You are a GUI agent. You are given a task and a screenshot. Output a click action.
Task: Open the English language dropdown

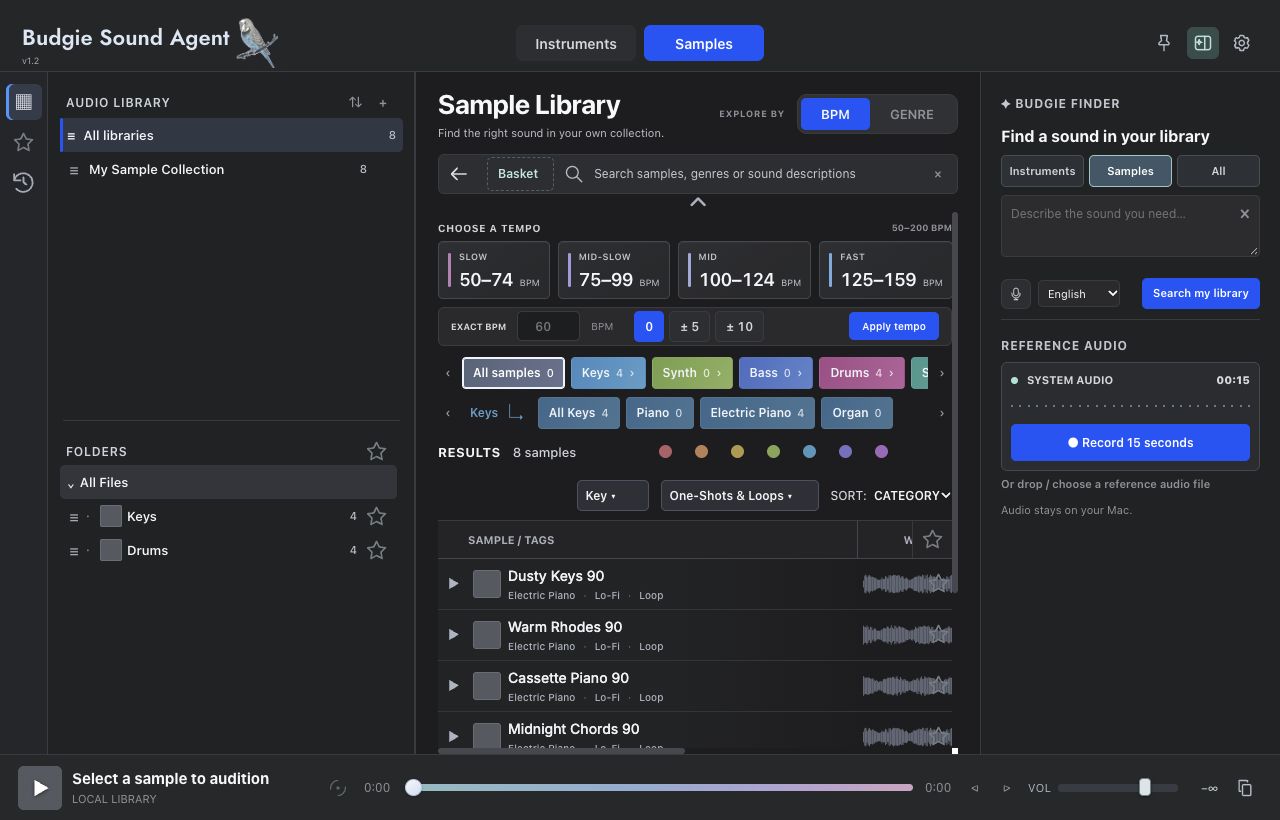[1079, 294]
